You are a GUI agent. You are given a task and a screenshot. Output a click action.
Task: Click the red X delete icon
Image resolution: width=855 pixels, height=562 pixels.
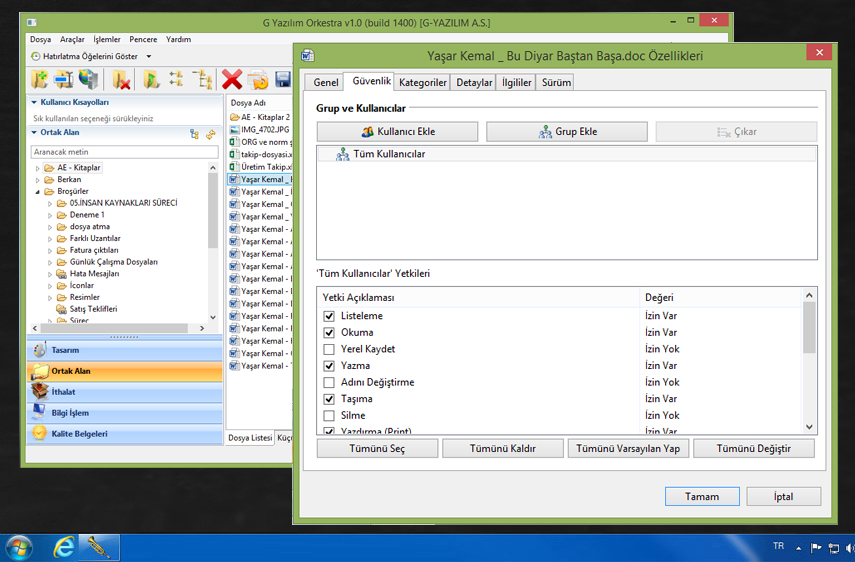232,80
